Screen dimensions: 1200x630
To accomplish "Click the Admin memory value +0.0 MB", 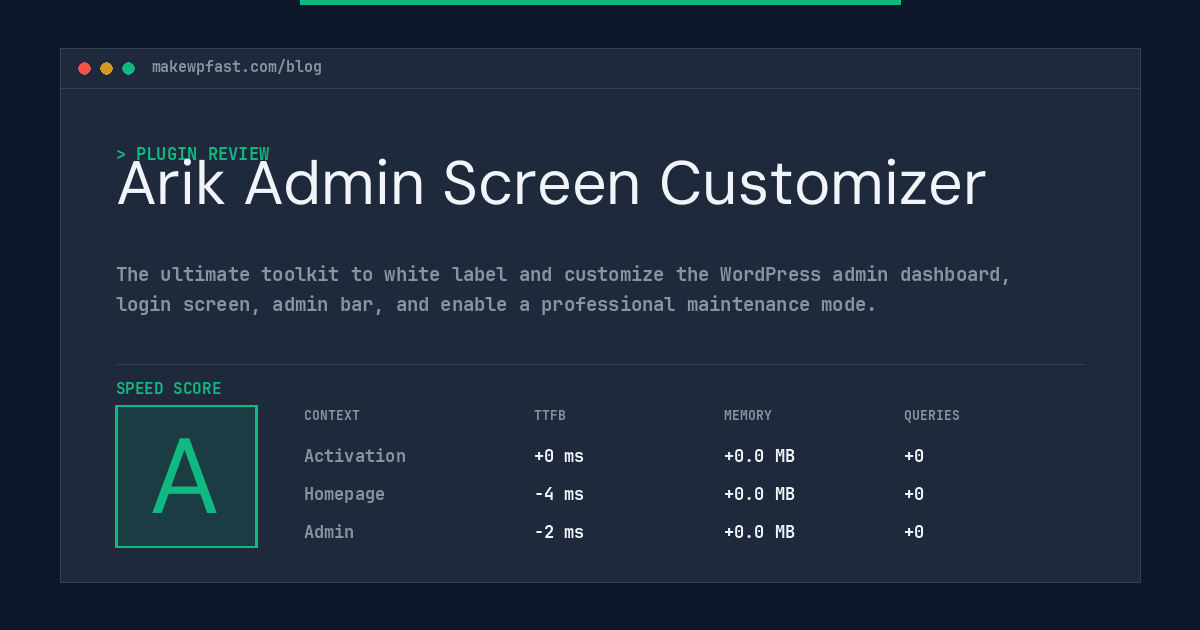I will point(759,532).
